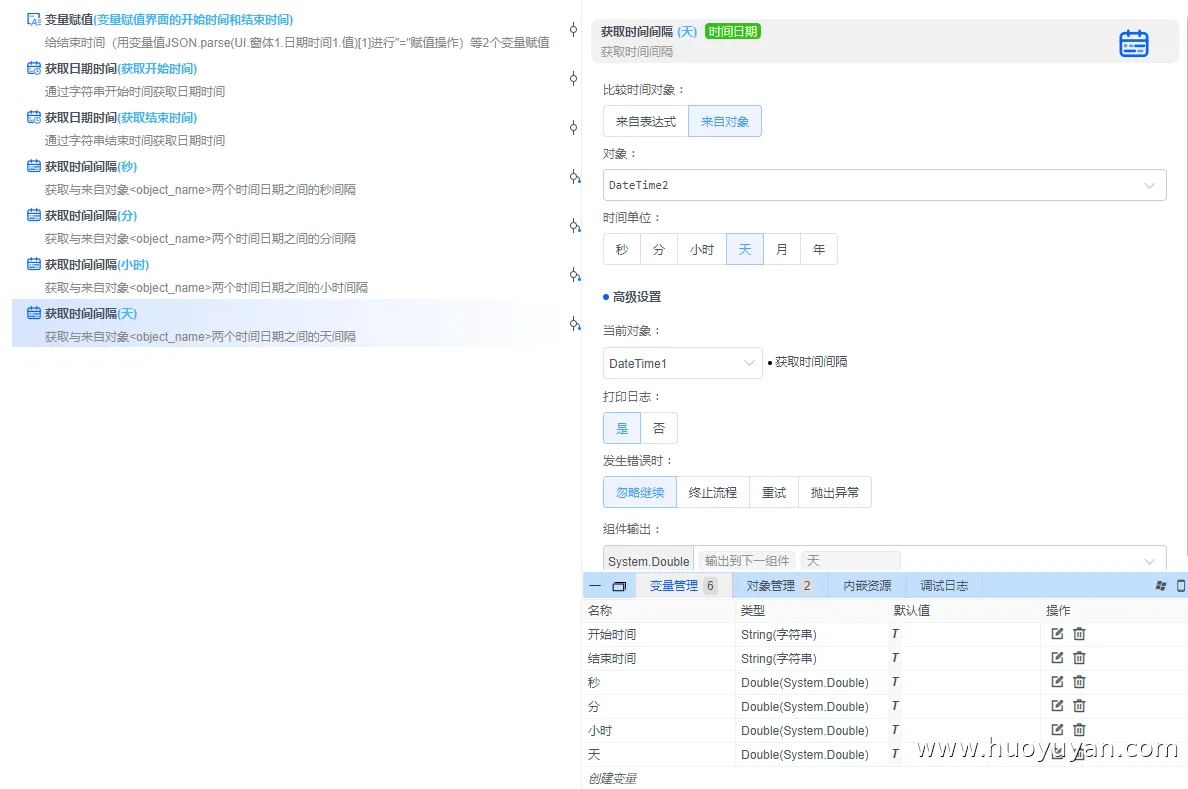Click the icon of 获取时间间隔(分) step

(34, 215)
